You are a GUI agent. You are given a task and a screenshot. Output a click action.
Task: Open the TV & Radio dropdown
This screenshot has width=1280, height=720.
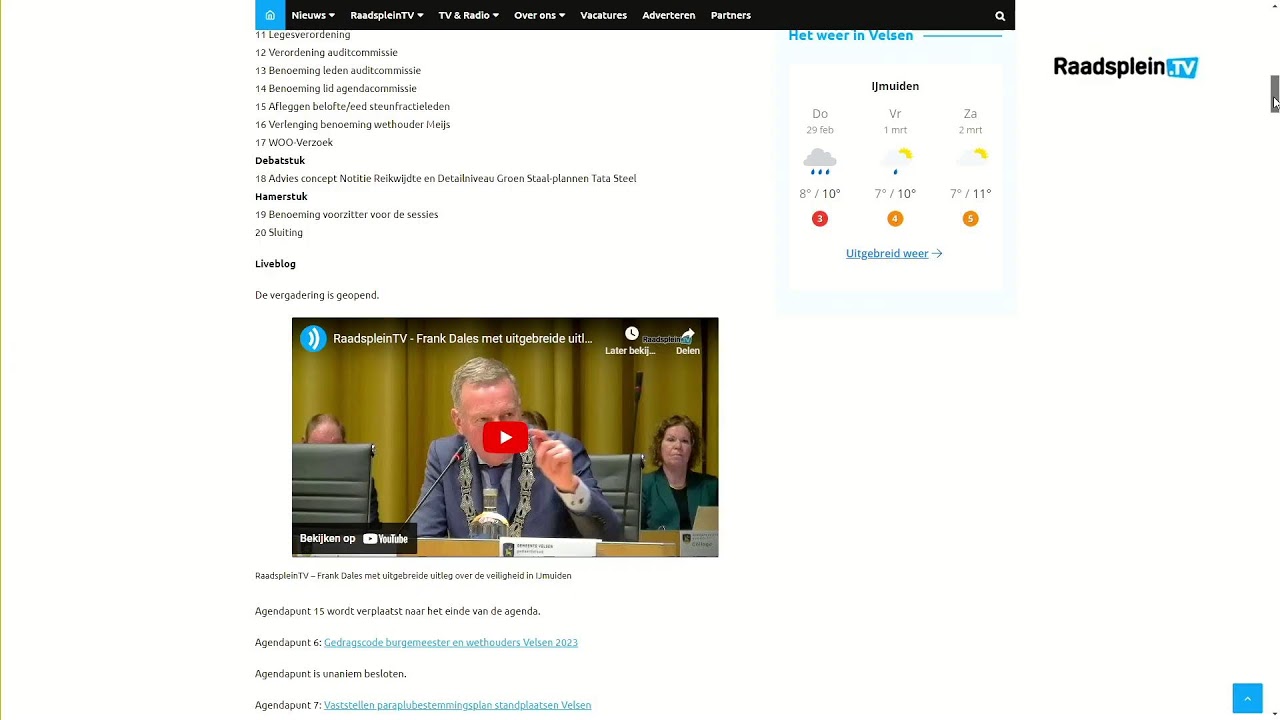coord(468,15)
